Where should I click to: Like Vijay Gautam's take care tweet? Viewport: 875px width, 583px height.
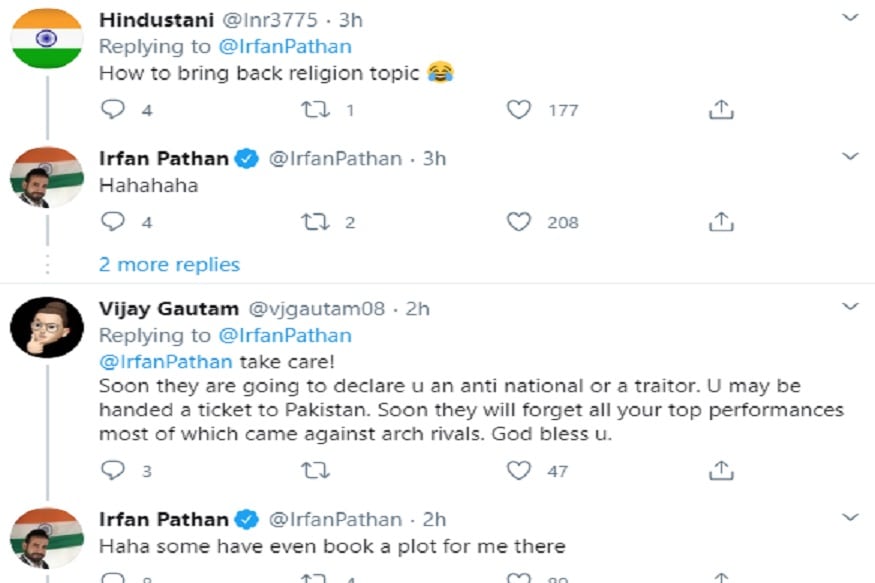coord(518,470)
